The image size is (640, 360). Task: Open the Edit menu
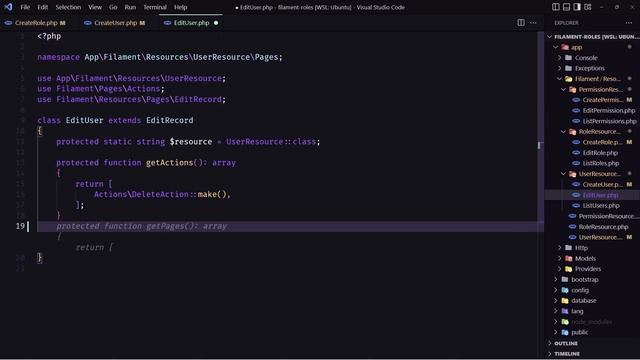click(x=42, y=7)
